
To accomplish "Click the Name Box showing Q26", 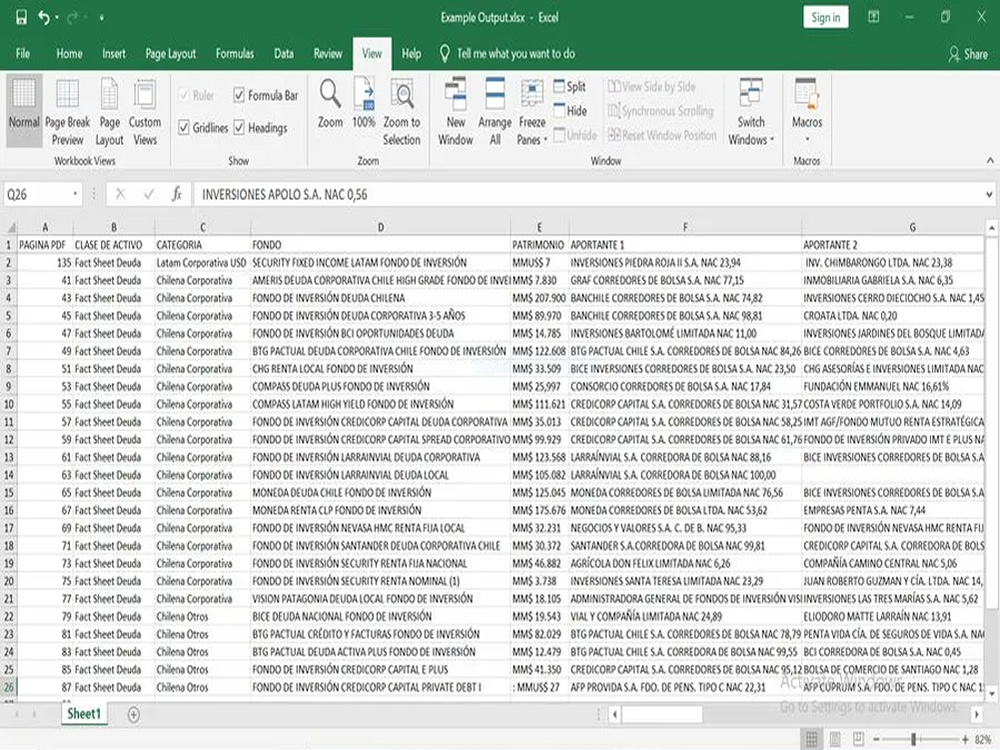I will click(x=36, y=194).
